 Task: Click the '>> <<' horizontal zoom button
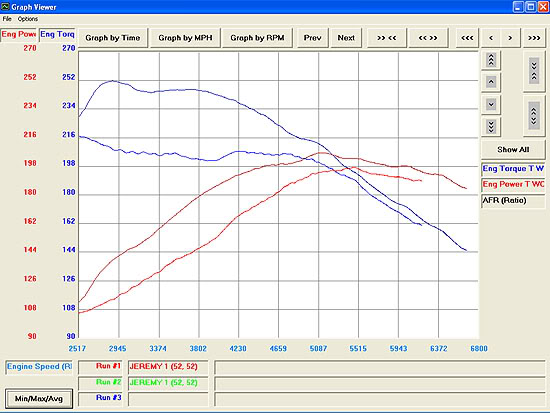tap(387, 38)
